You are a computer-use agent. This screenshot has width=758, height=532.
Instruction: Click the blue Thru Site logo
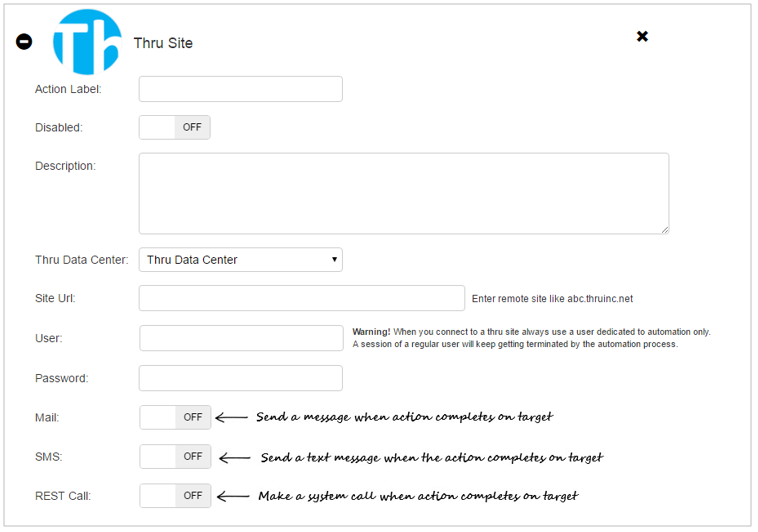pos(87,42)
